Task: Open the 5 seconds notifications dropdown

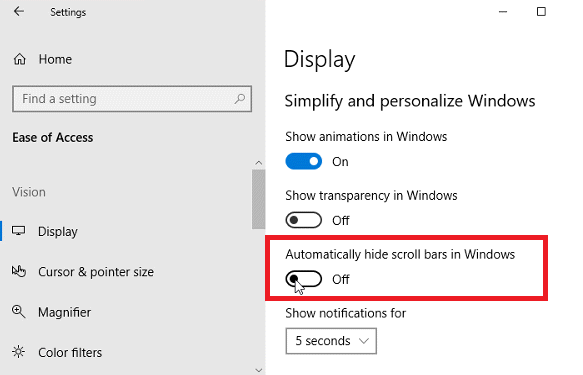Action: [331, 341]
